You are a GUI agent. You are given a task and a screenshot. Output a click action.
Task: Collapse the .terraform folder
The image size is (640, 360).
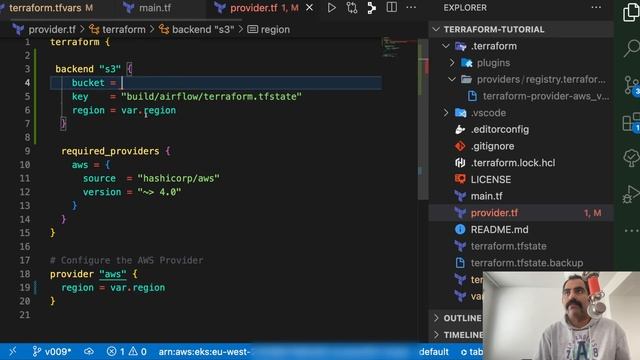click(x=446, y=46)
